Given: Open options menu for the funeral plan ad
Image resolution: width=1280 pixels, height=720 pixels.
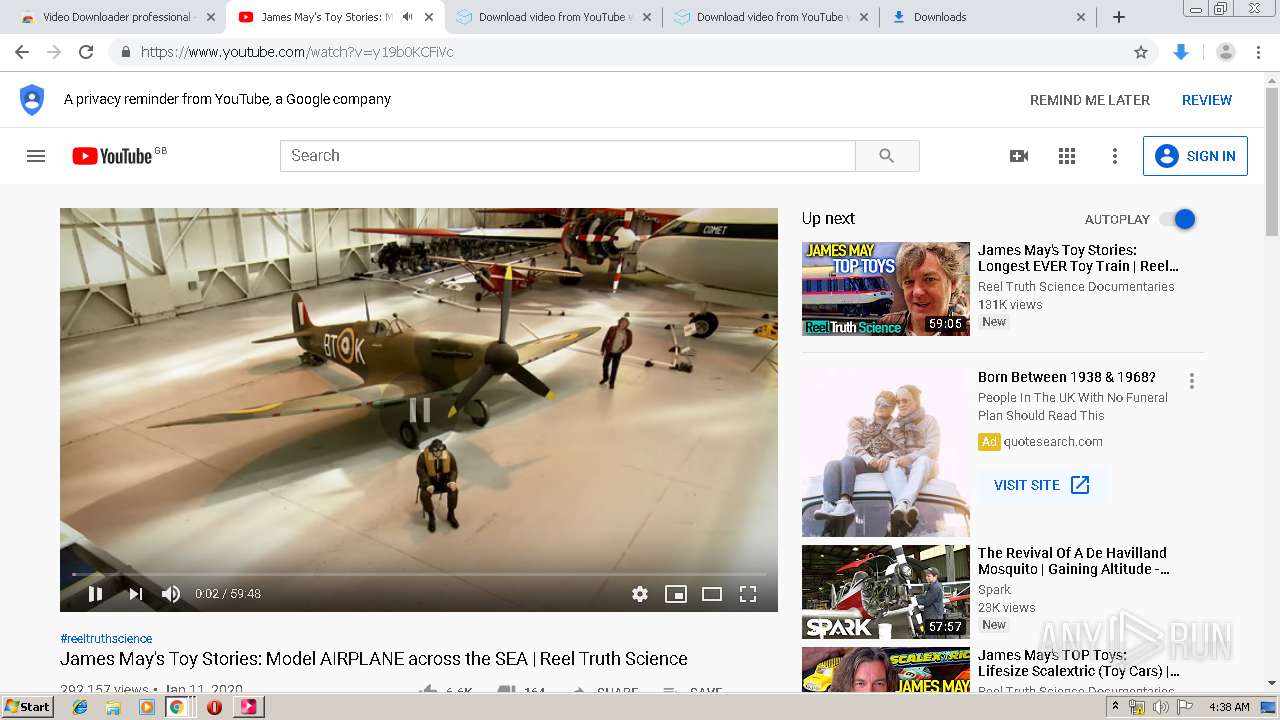Looking at the screenshot, I should tap(1191, 381).
